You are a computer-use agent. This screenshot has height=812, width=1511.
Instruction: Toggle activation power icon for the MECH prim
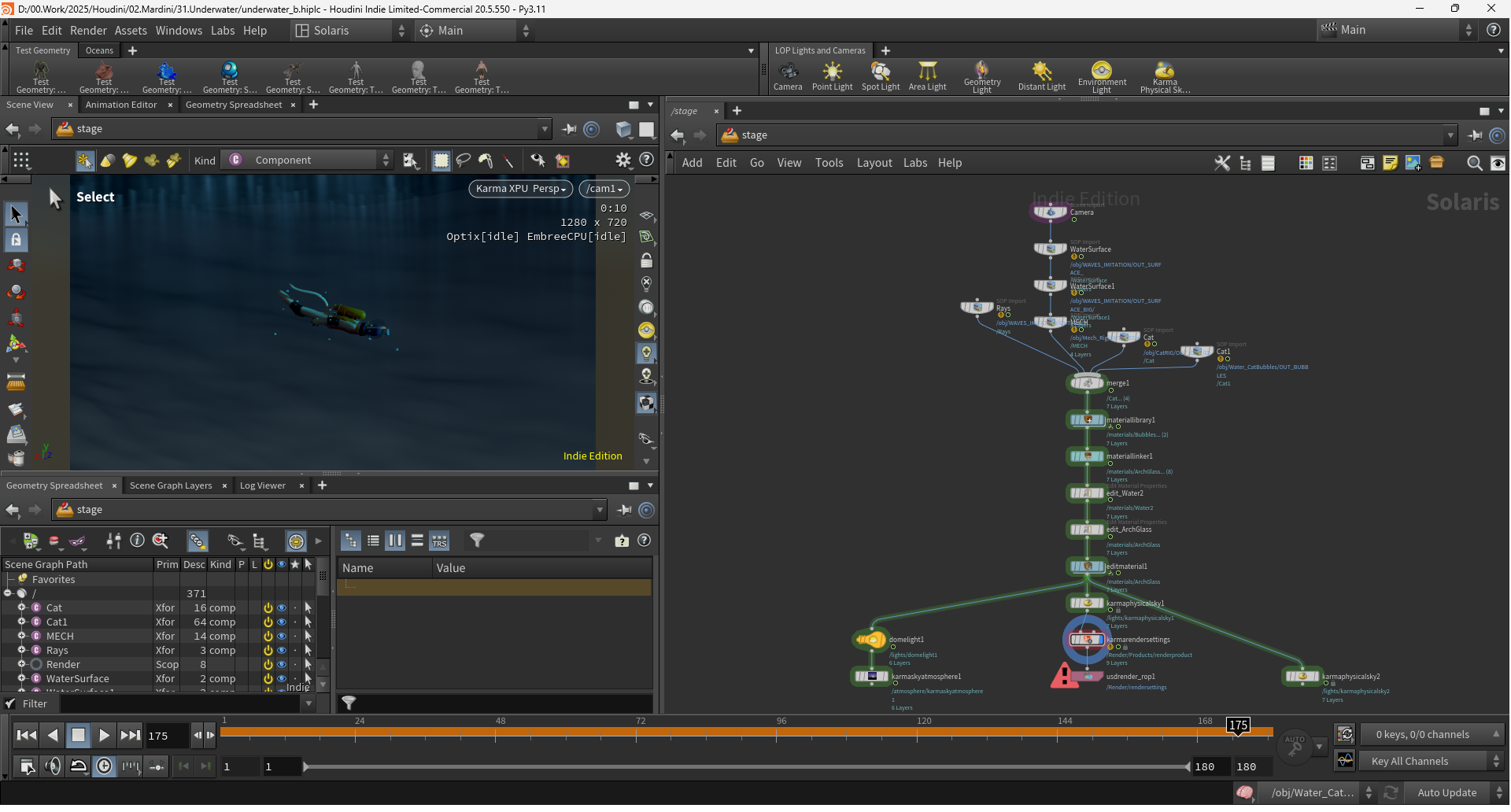(268, 637)
